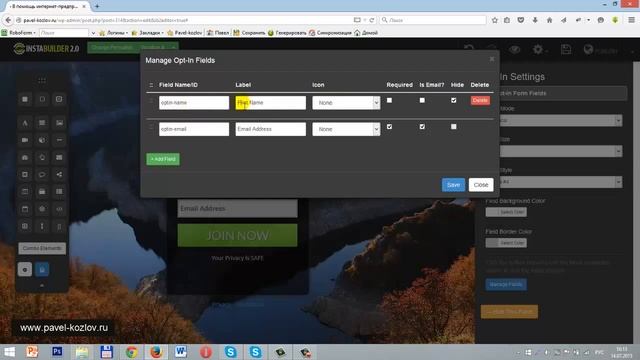640x360 pixels.
Task: Click the blue Save button in dialog
Action: click(x=453, y=185)
